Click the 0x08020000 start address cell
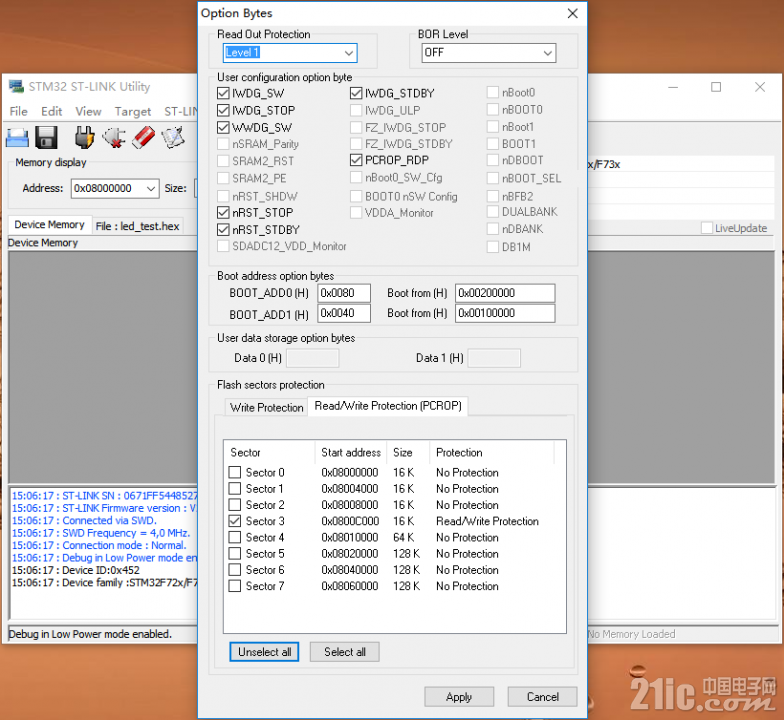 [x=350, y=554]
